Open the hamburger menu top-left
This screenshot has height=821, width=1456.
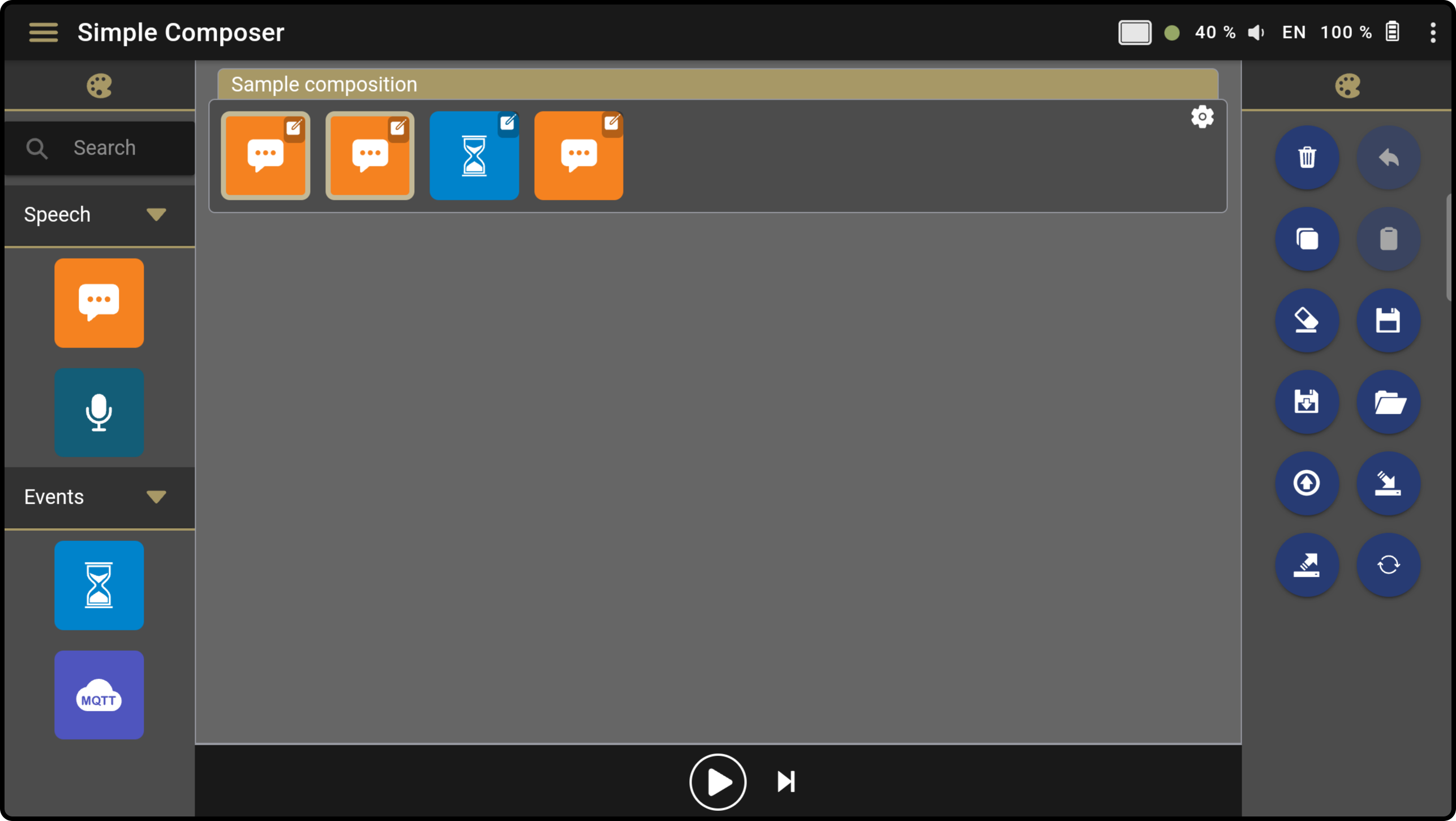tap(42, 32)
